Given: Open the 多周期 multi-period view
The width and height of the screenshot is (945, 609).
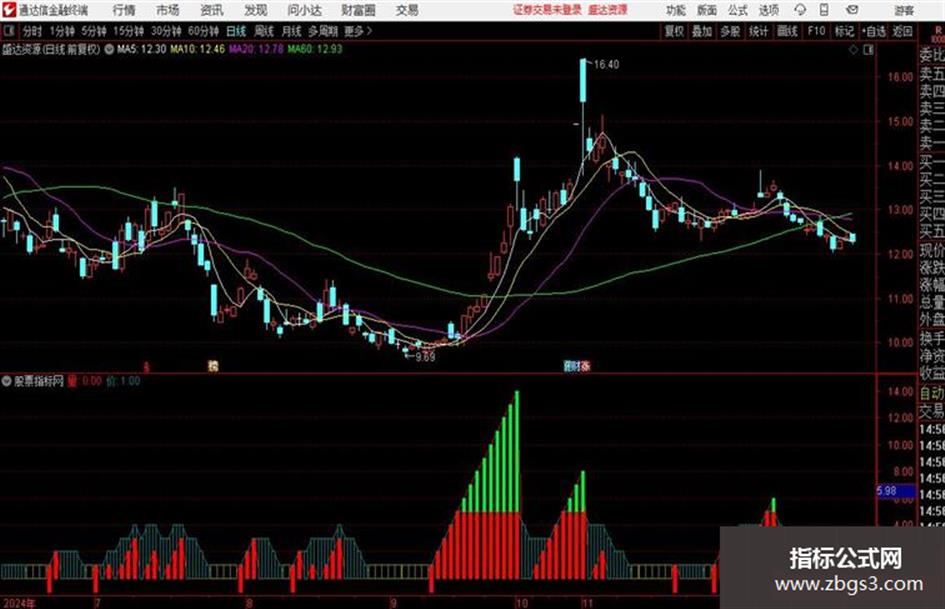Looking at the screenshot, I should 323,31.
